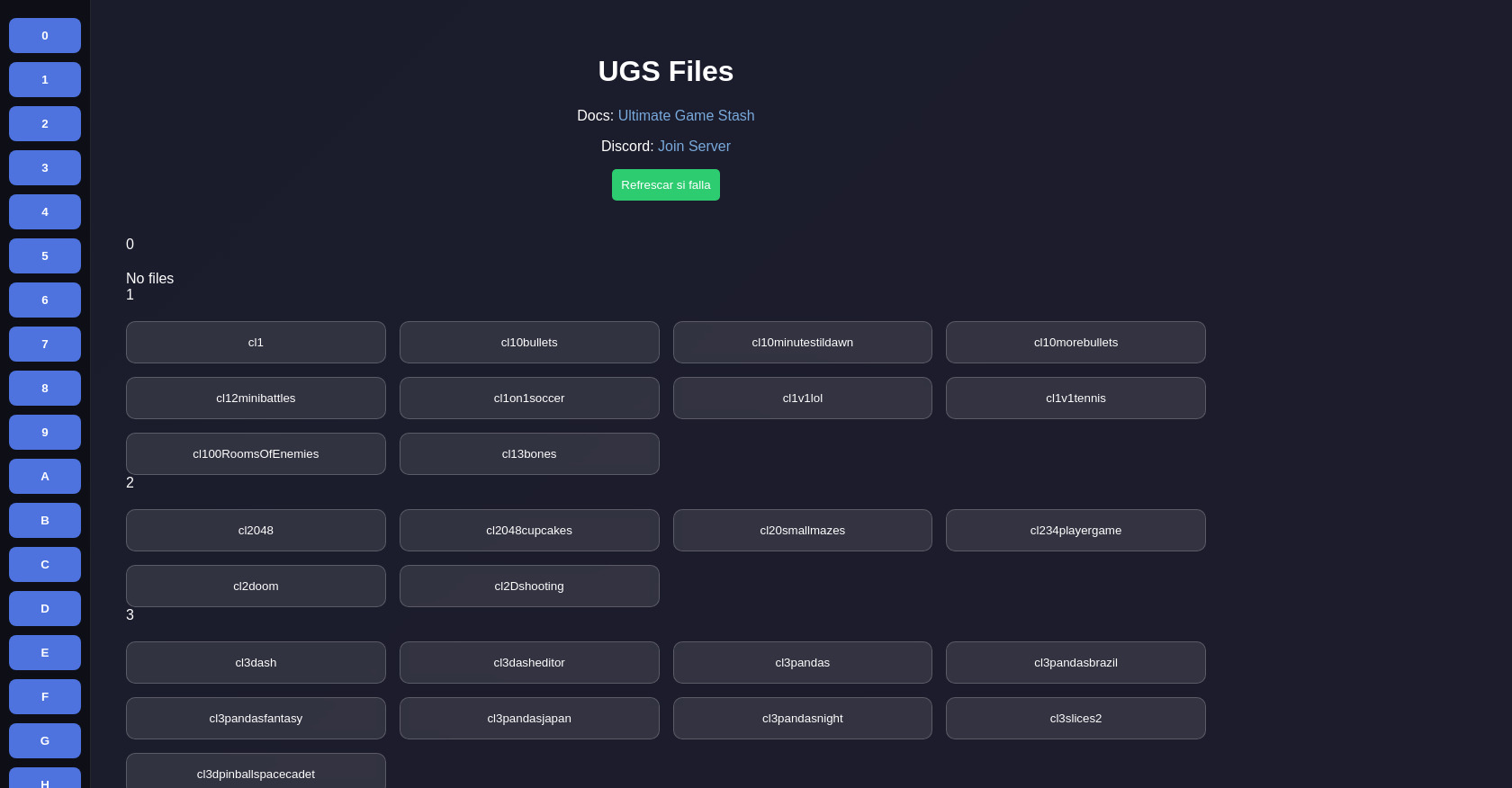Open the cl1 file
1512x788 pixels.
256,343
